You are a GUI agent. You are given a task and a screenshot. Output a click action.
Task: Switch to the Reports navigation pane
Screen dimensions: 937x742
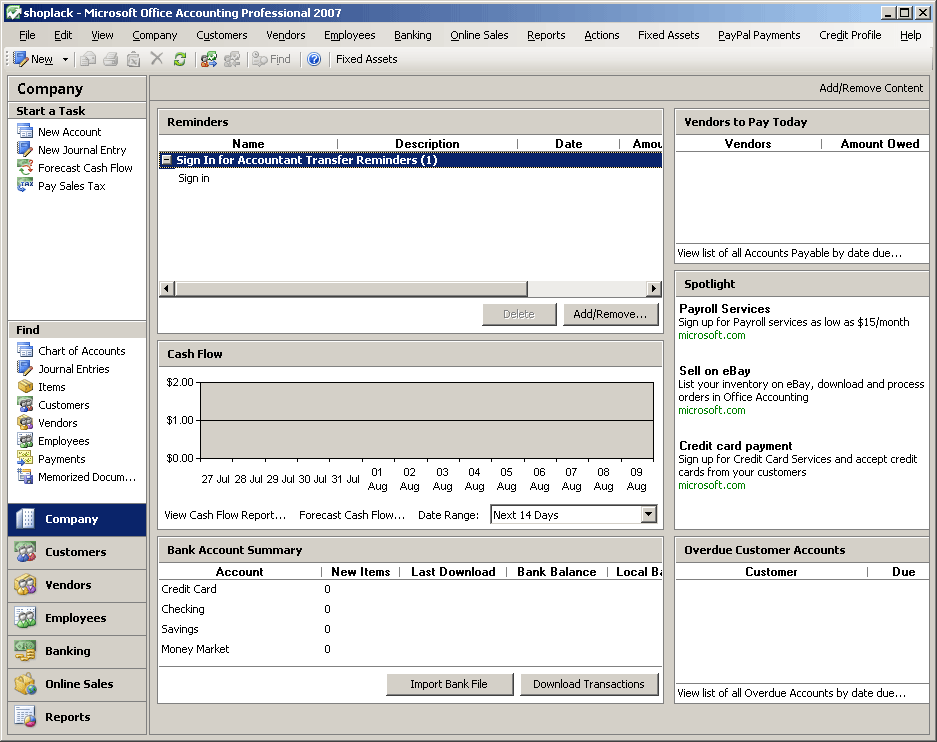coord(77,717)
